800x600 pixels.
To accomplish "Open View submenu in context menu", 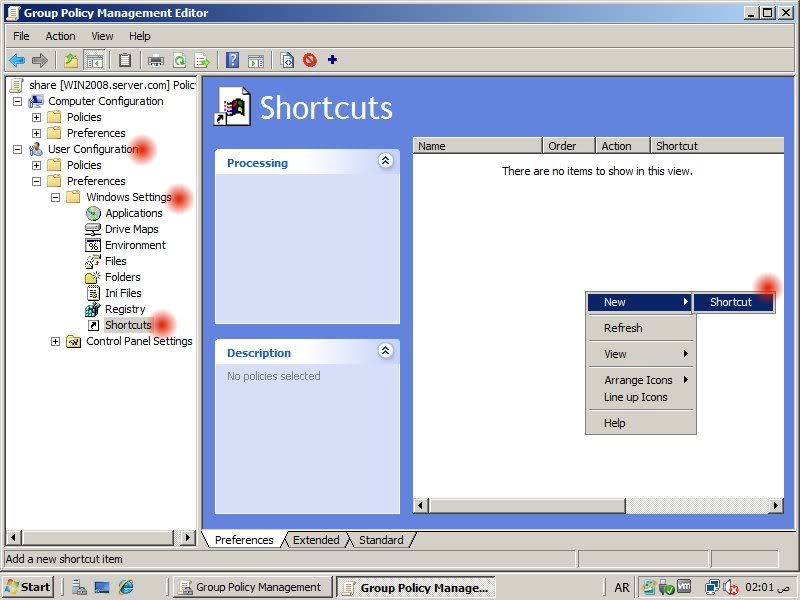I will [641, 354].
